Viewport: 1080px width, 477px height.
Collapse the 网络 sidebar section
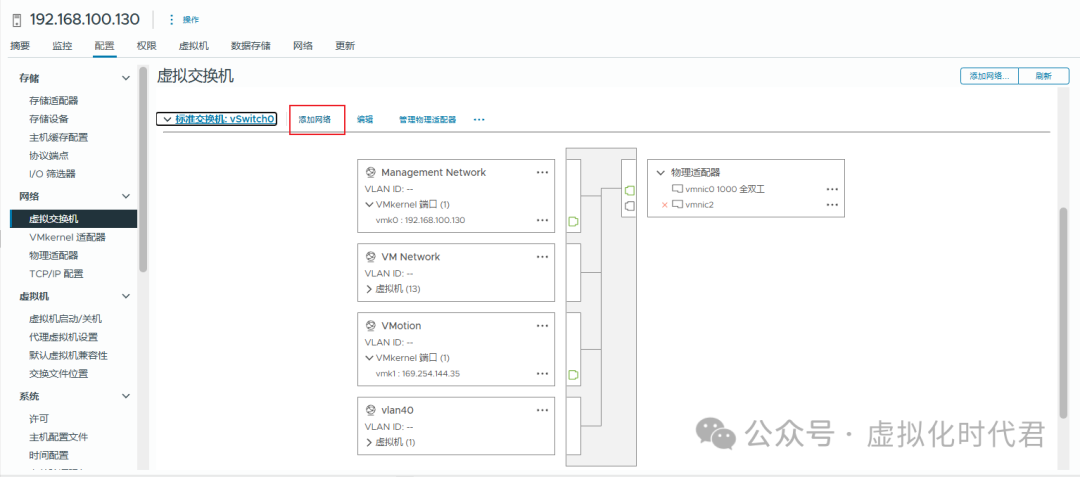[x=125, y=197]
